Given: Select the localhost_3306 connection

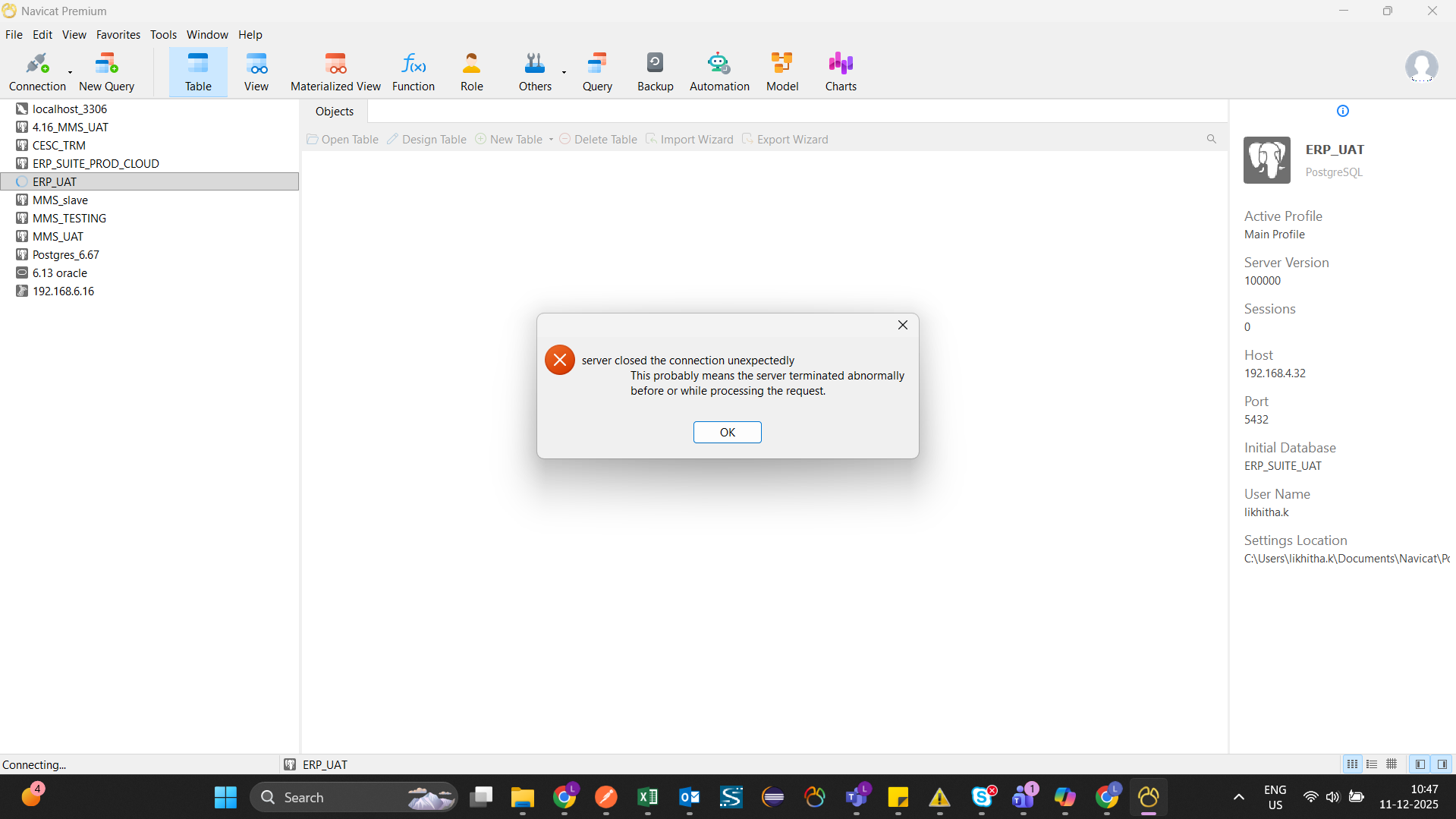Looking at the screenshot, I should [70, 109].
